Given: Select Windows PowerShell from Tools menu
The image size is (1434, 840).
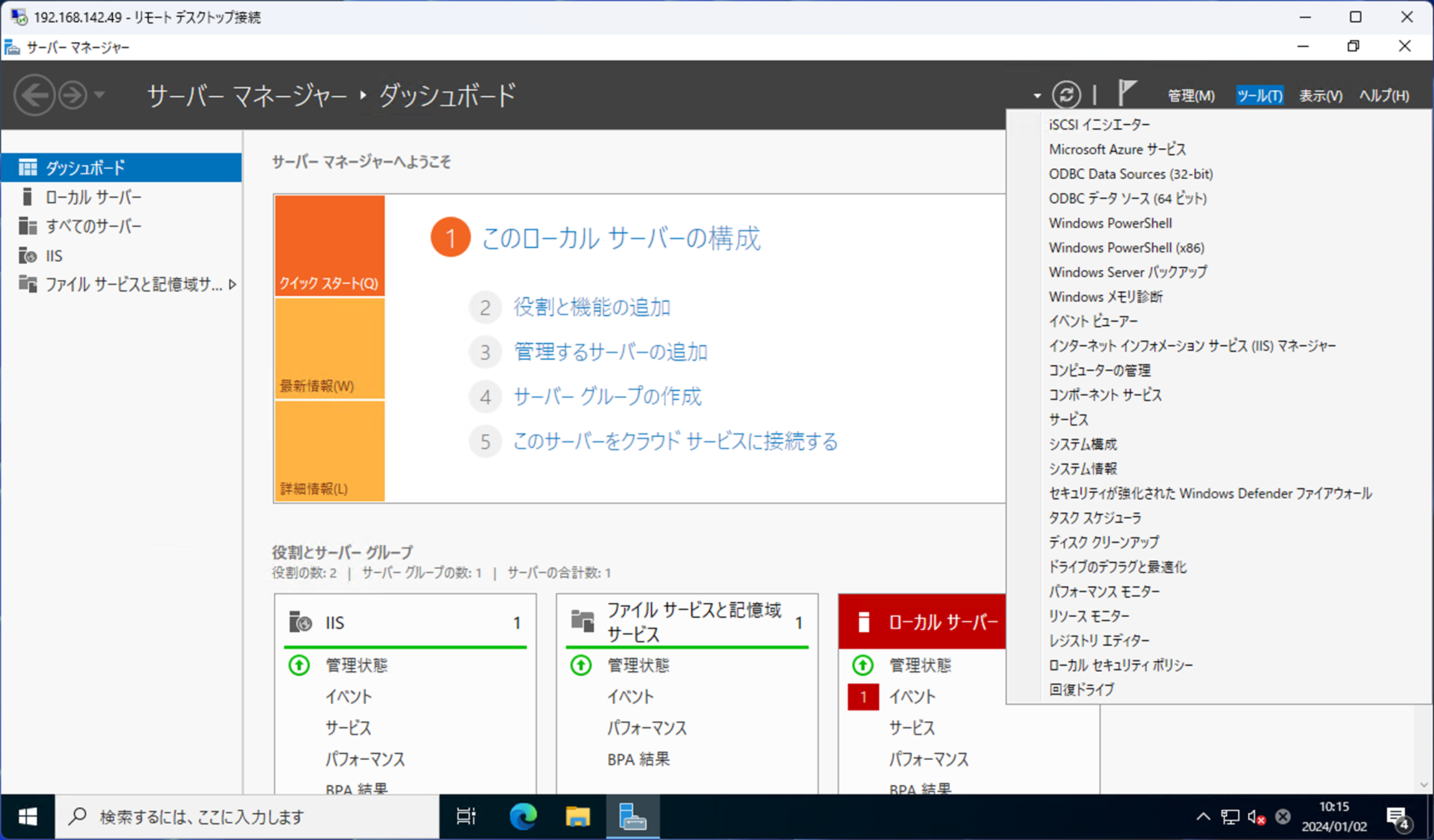Looking at the screenshot, I should pos(1110,223).
